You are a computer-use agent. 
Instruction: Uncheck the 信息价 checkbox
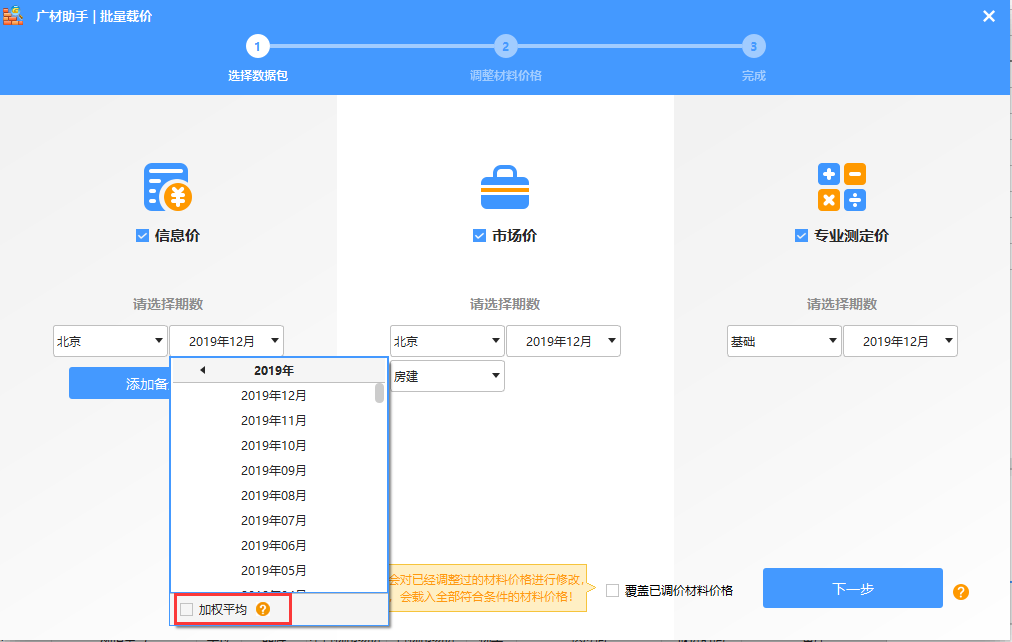click(143, 236)
